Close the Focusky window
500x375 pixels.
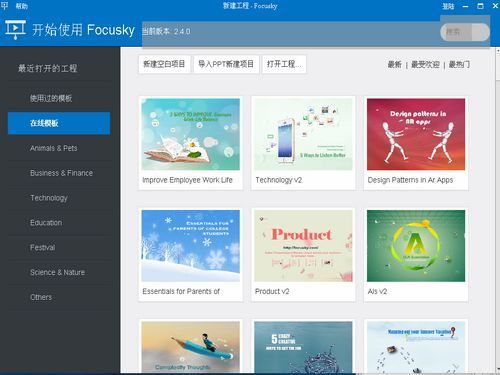coord(495,6)
